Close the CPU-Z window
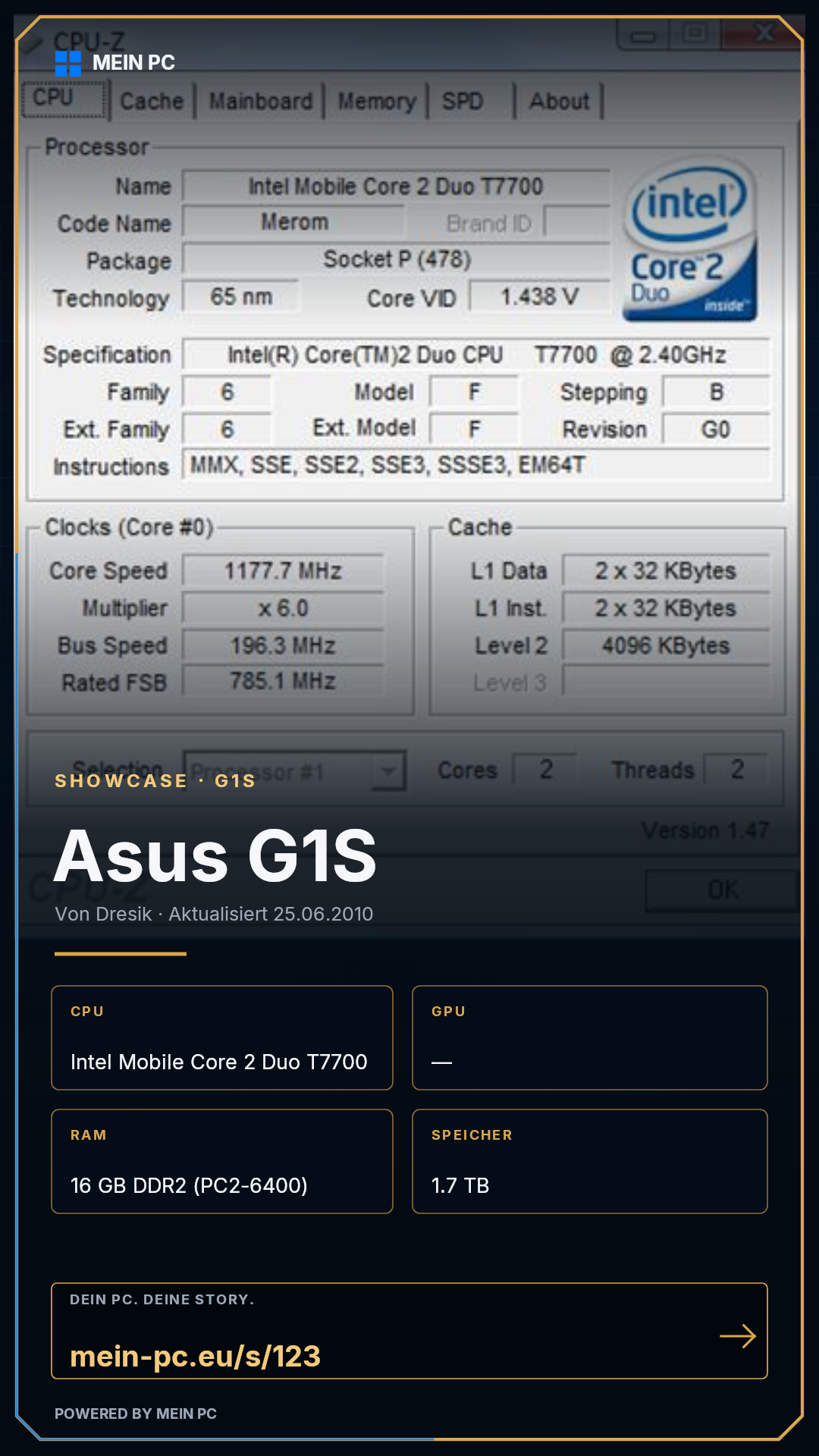 click(x=763, y=33)
